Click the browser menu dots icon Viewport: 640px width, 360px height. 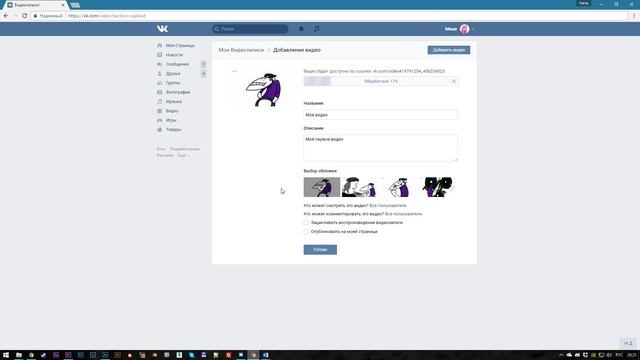634,16
